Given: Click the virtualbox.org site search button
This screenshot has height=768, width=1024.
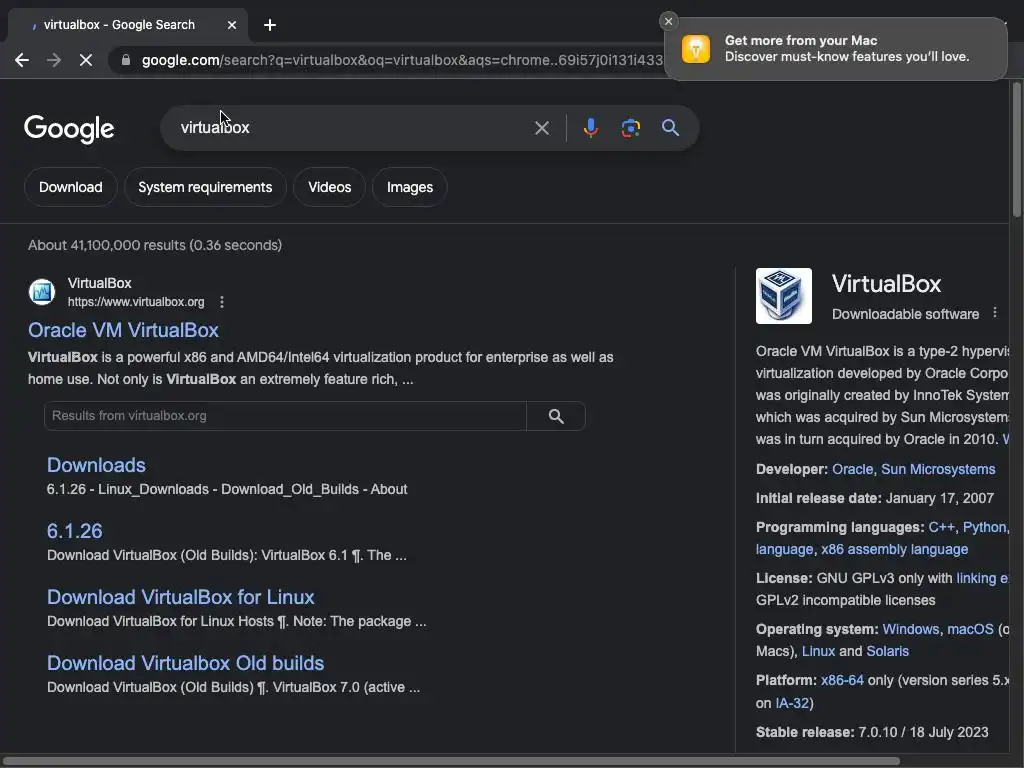Looking at the screenshot, I should coord(556,416).
